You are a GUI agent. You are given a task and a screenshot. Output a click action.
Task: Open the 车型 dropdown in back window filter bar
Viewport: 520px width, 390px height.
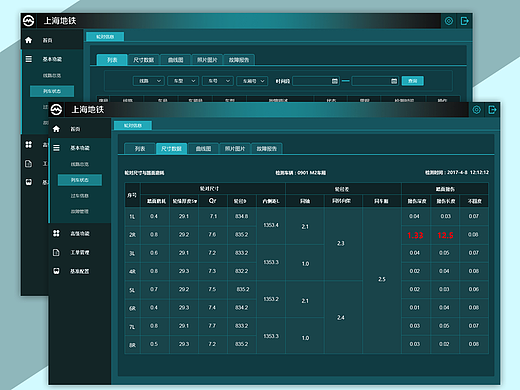[x=183, y=81]
